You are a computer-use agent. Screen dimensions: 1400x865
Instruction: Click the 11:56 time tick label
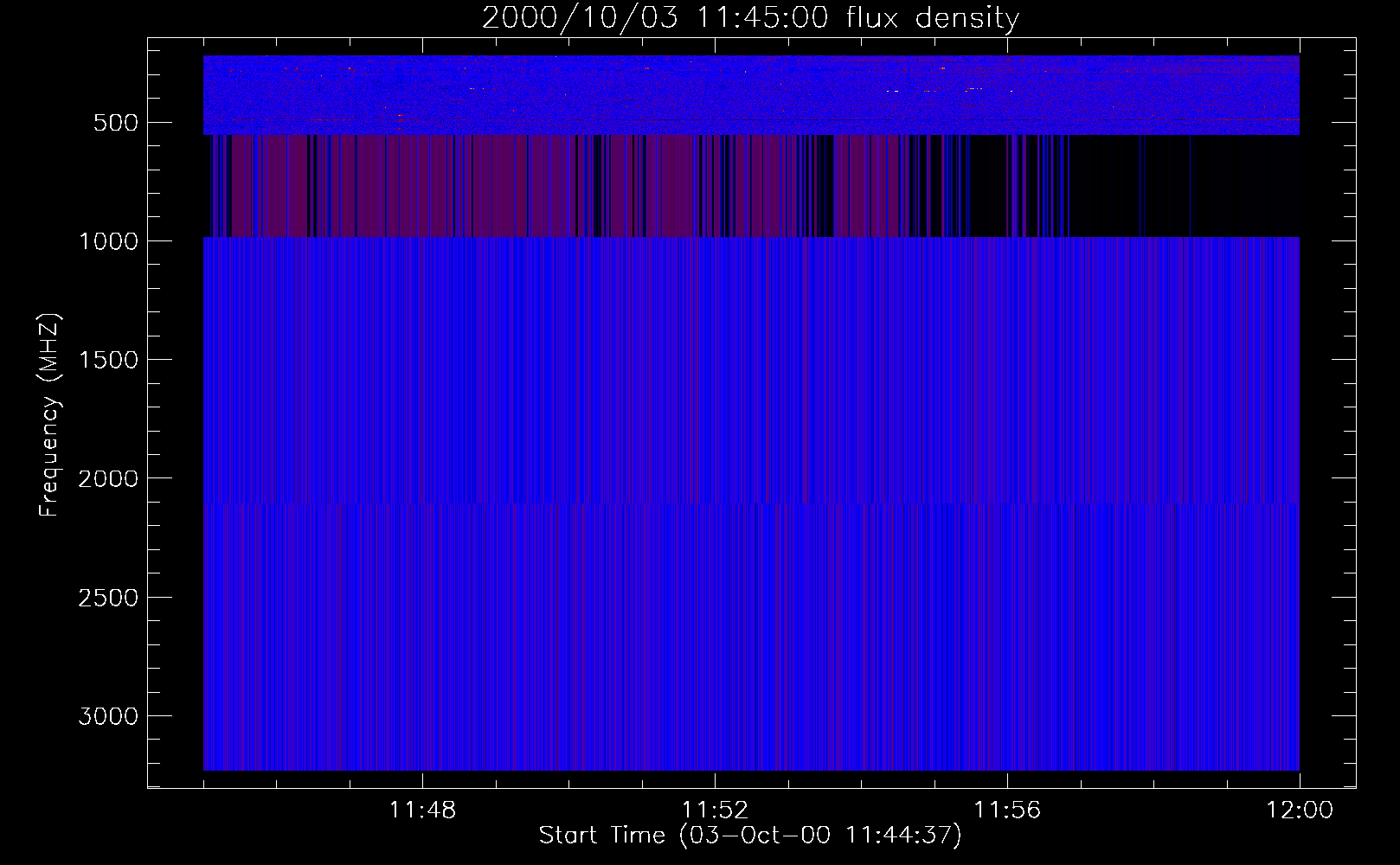point(1007,811)
